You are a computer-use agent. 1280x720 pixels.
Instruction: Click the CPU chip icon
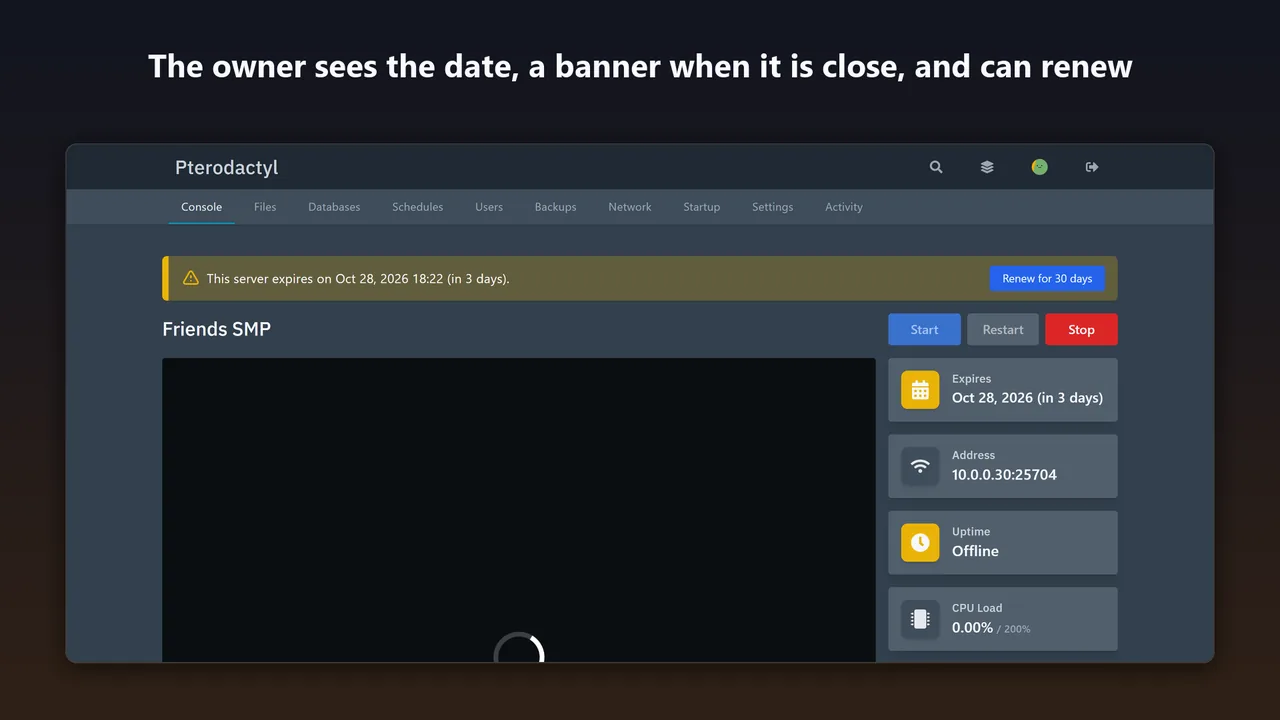pos(920,619)
